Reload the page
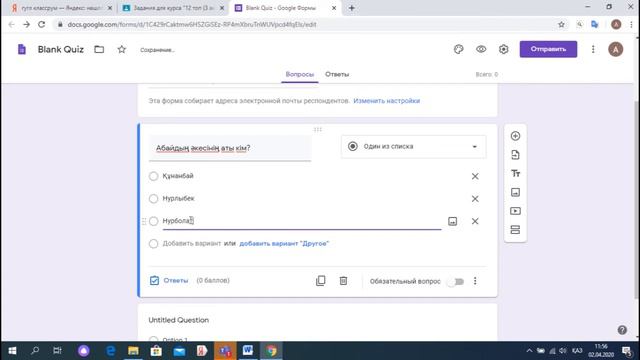This screenshot has height=360, width=640. tap(42, 24)
